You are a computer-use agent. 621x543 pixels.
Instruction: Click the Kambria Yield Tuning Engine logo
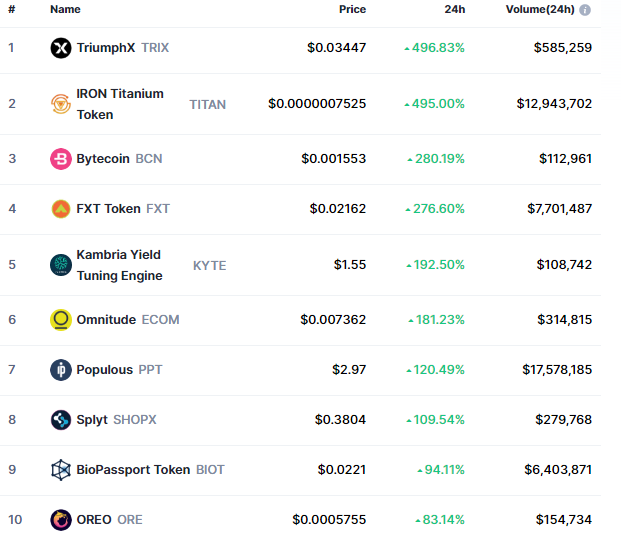point(61,265)
